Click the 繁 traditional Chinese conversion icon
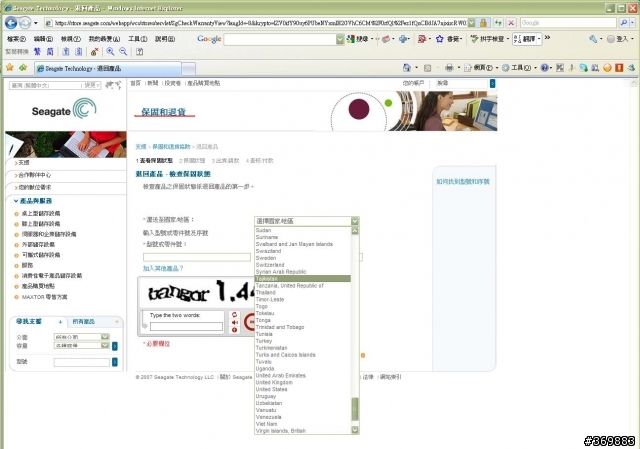The image size is (640, 449). pyautogui.click(x=38, y=51)
